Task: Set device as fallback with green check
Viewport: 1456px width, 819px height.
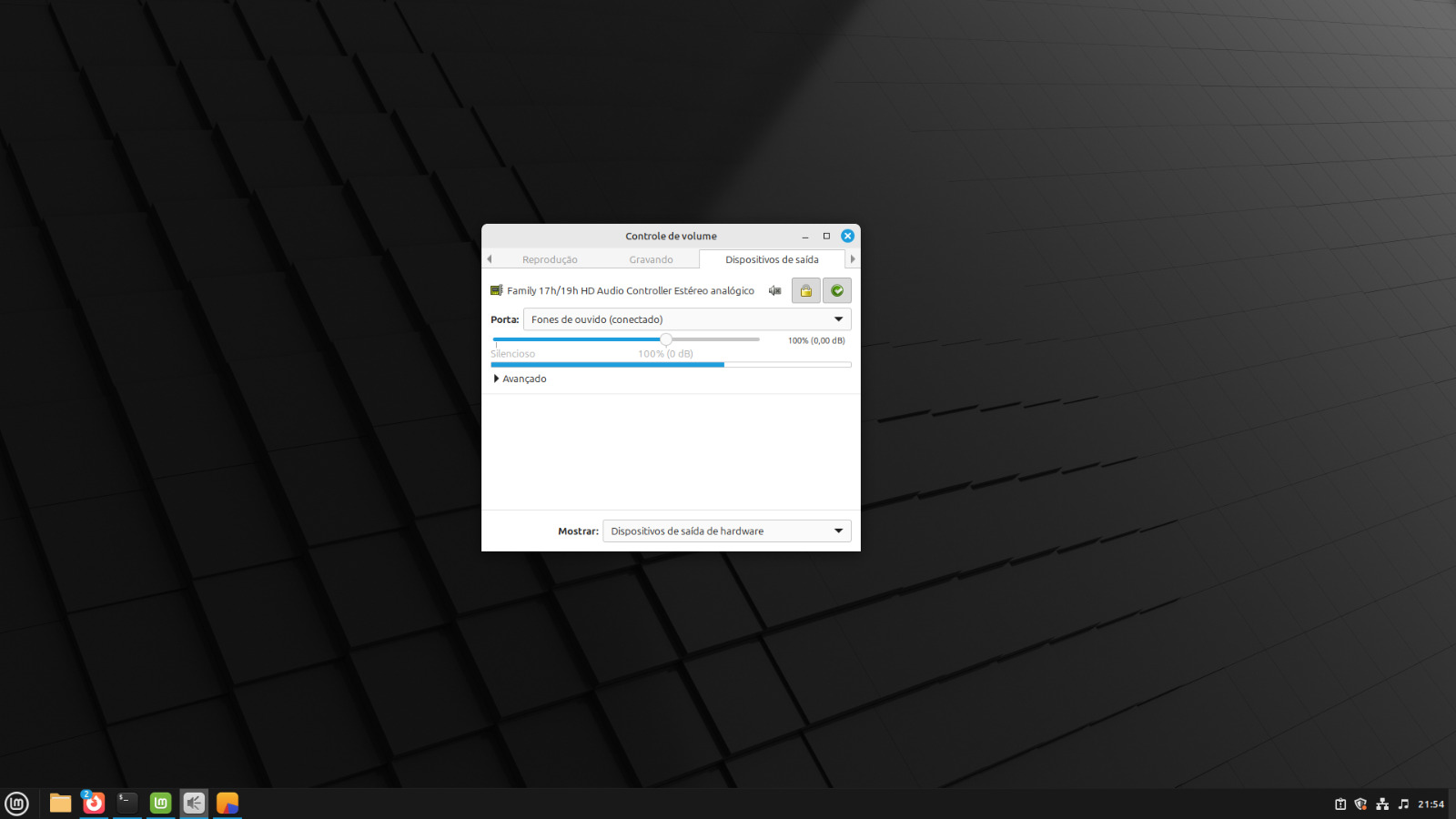Action: pyautogui.click(x=836, y=290)
